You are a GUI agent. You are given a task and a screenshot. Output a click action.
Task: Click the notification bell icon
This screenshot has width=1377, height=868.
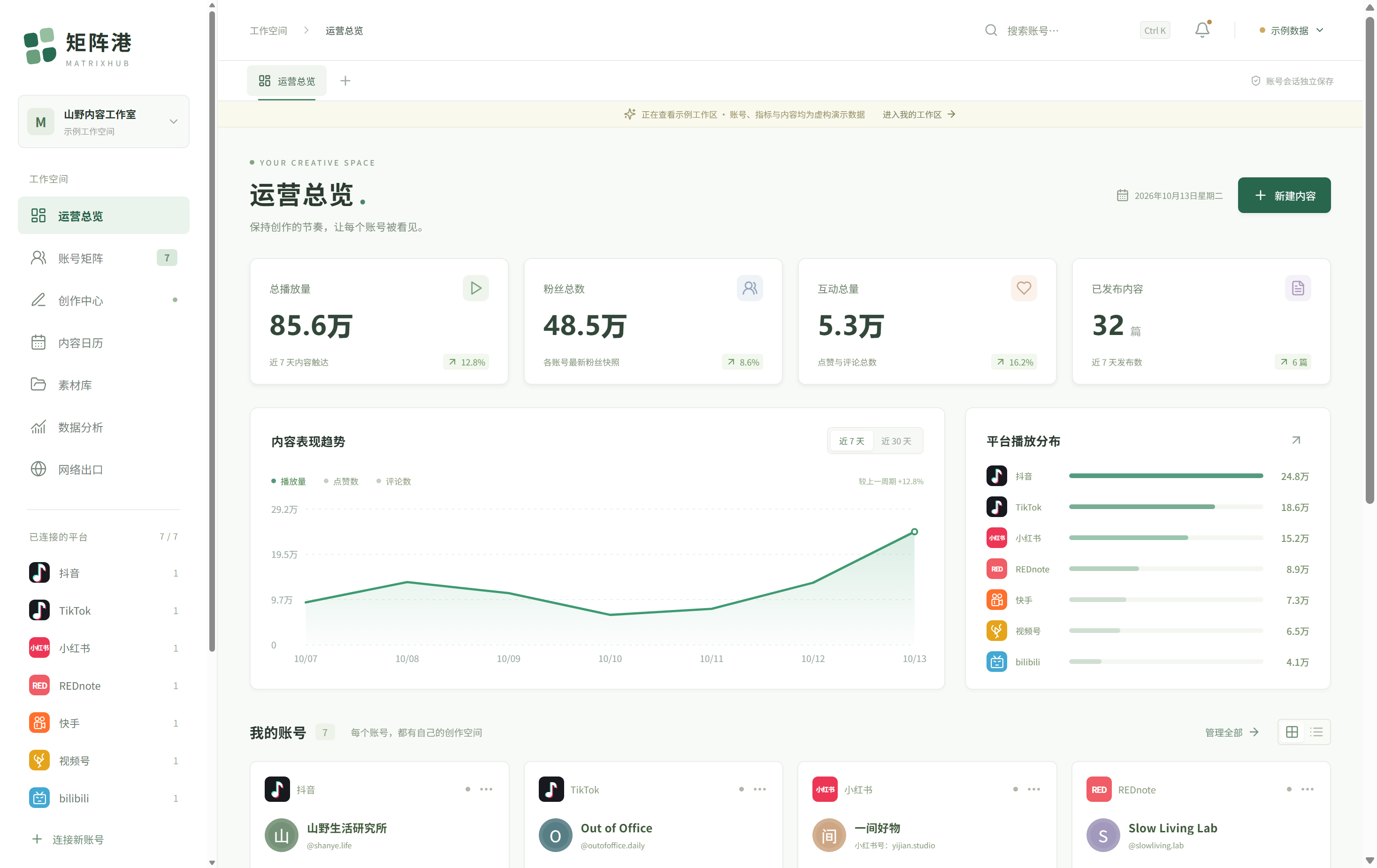pyautogui.click(x=1202, y=30)
